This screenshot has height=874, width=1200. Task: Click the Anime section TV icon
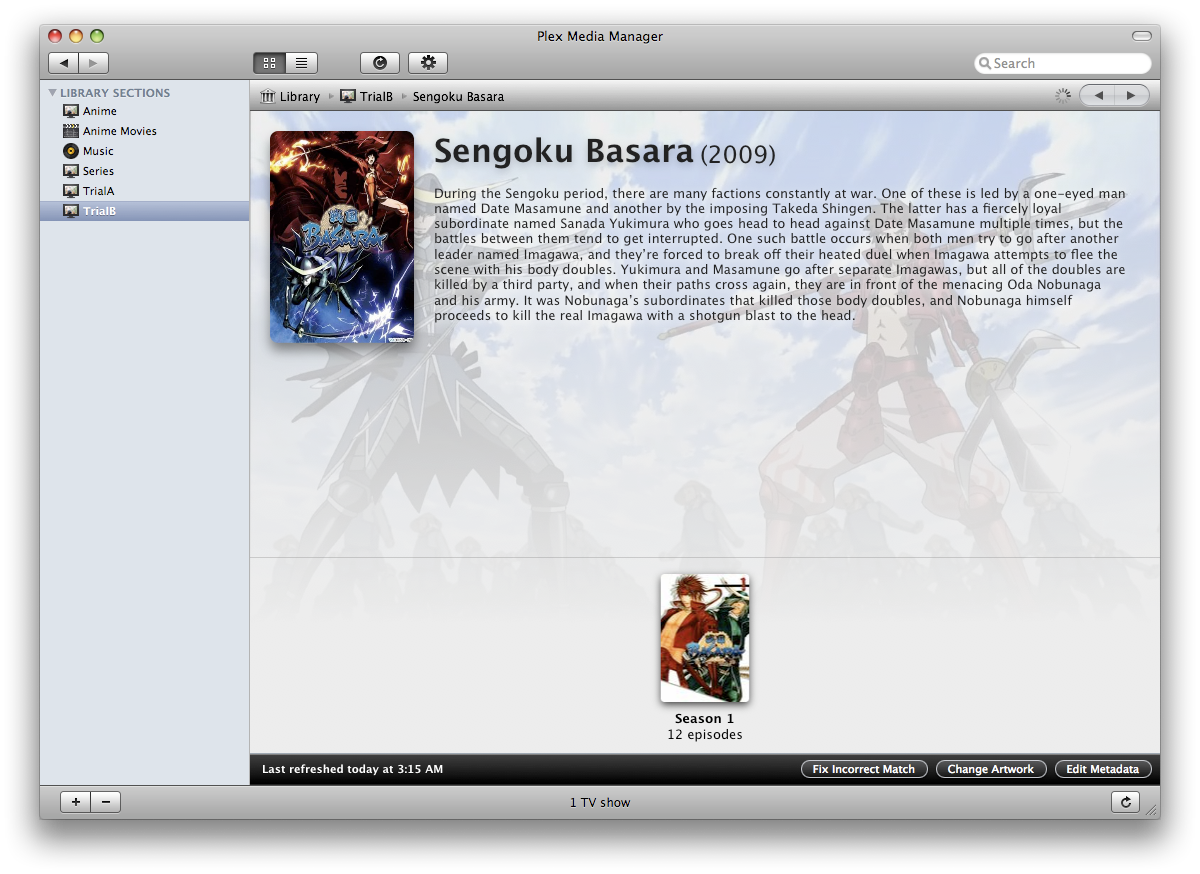tap(71, 111)
